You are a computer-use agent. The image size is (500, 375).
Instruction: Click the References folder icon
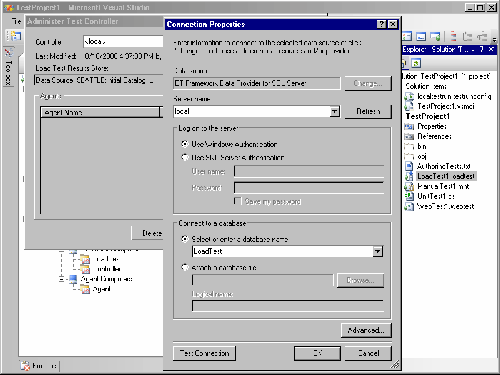[409, 136]
